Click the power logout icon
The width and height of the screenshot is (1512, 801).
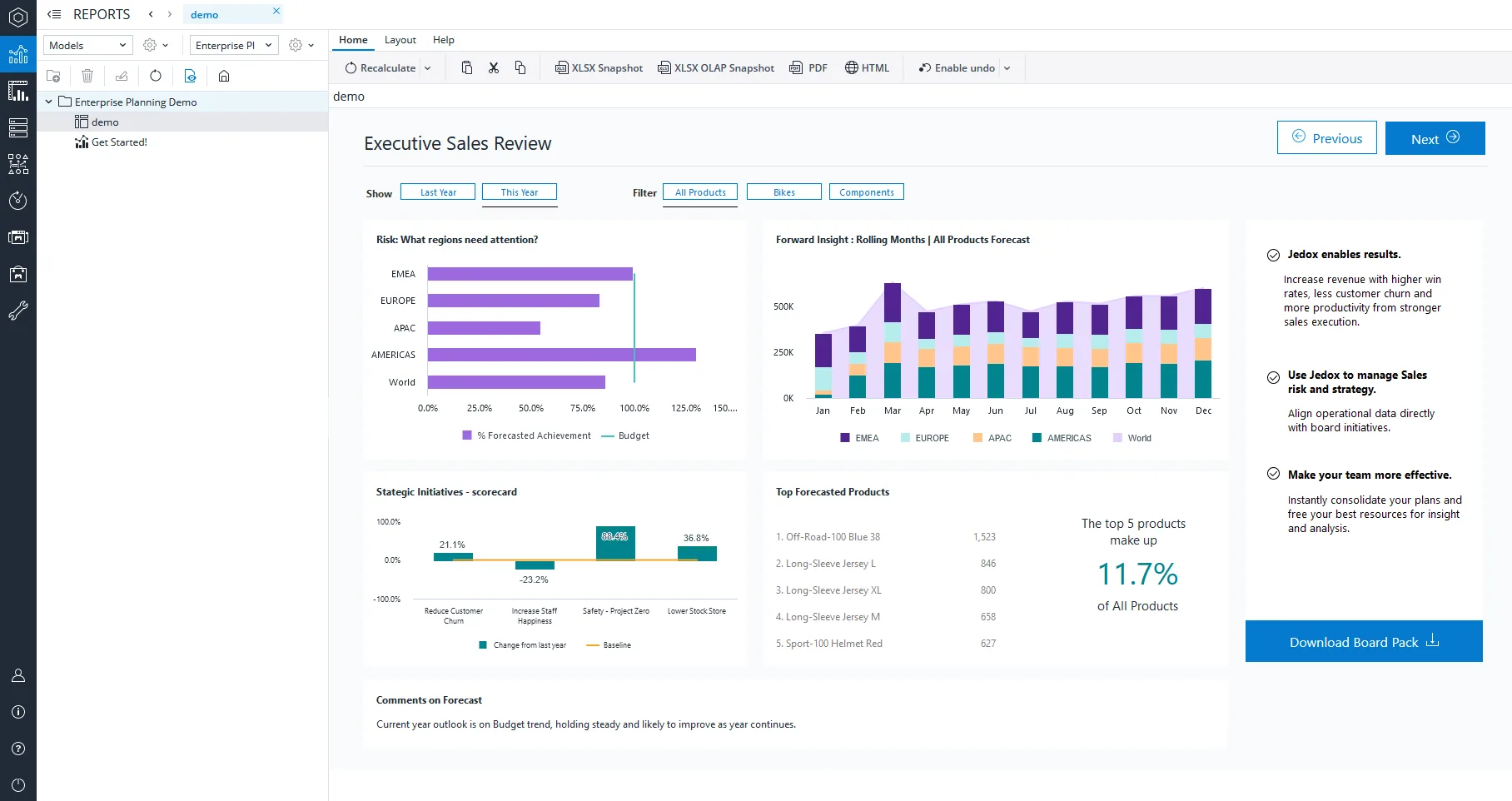tap(17, 785)
